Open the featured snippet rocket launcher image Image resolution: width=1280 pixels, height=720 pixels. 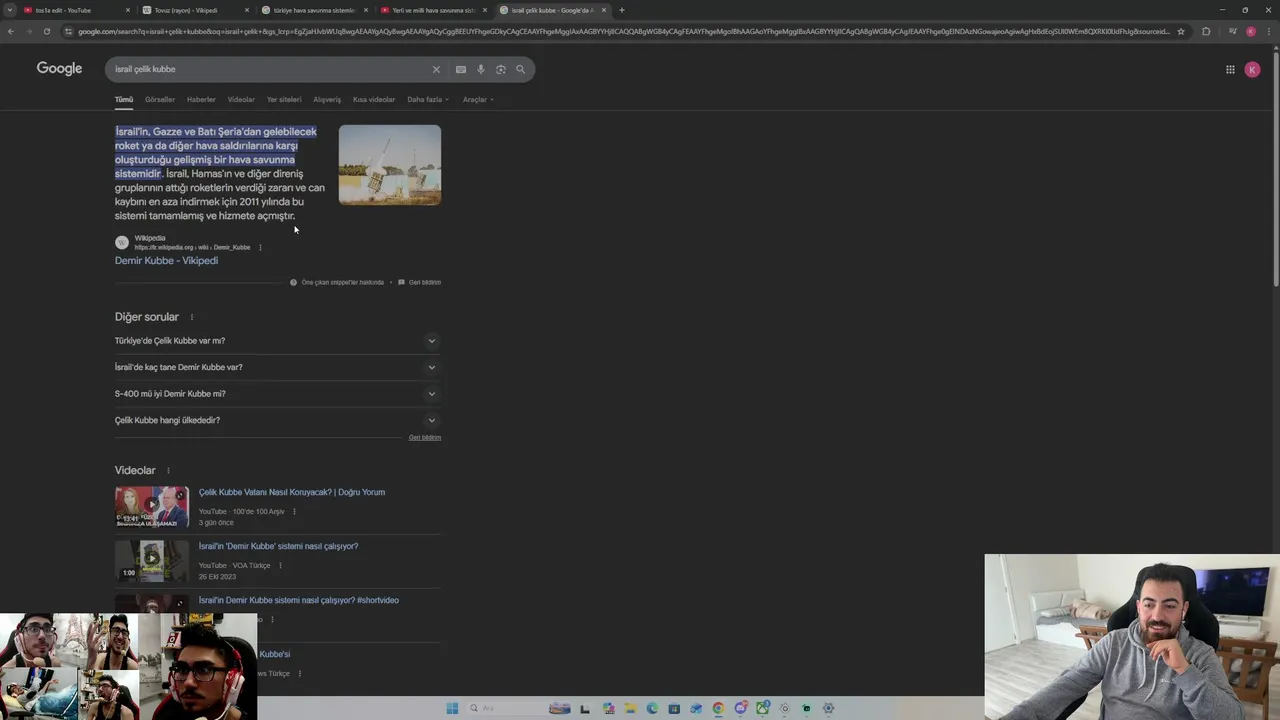(x=390, y=165)
